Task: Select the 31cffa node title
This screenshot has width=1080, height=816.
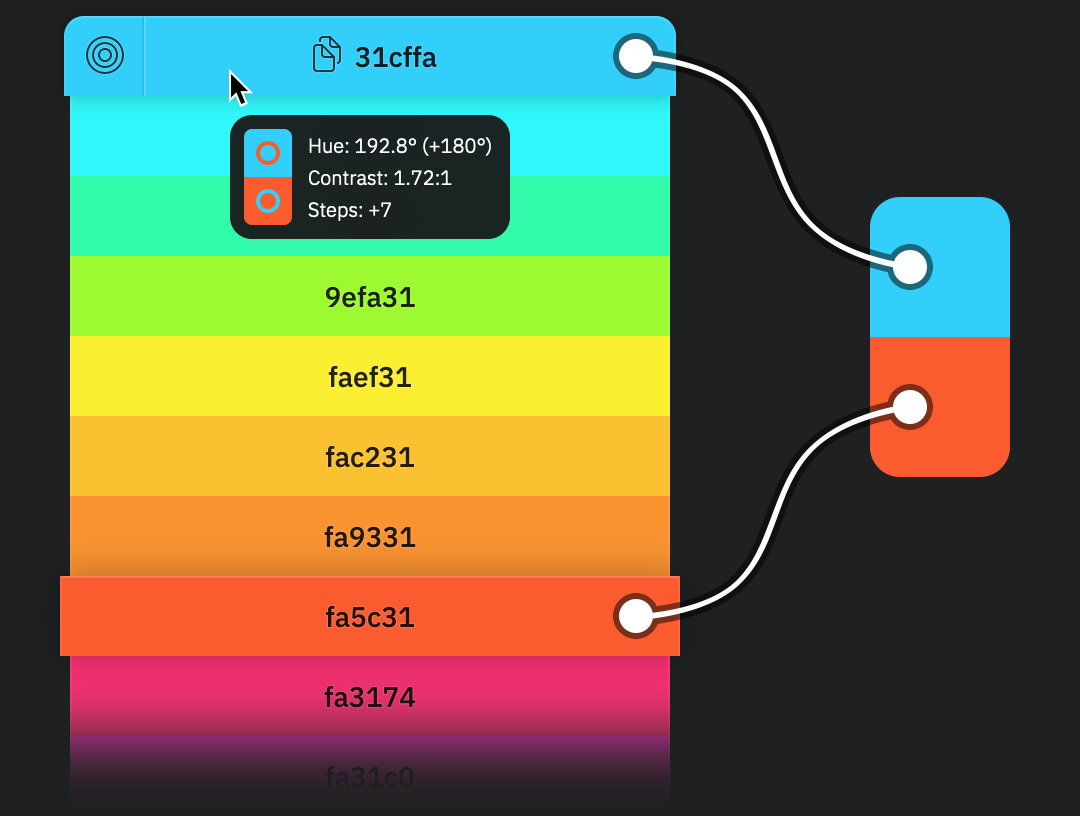Action: [x=396, y=57]
